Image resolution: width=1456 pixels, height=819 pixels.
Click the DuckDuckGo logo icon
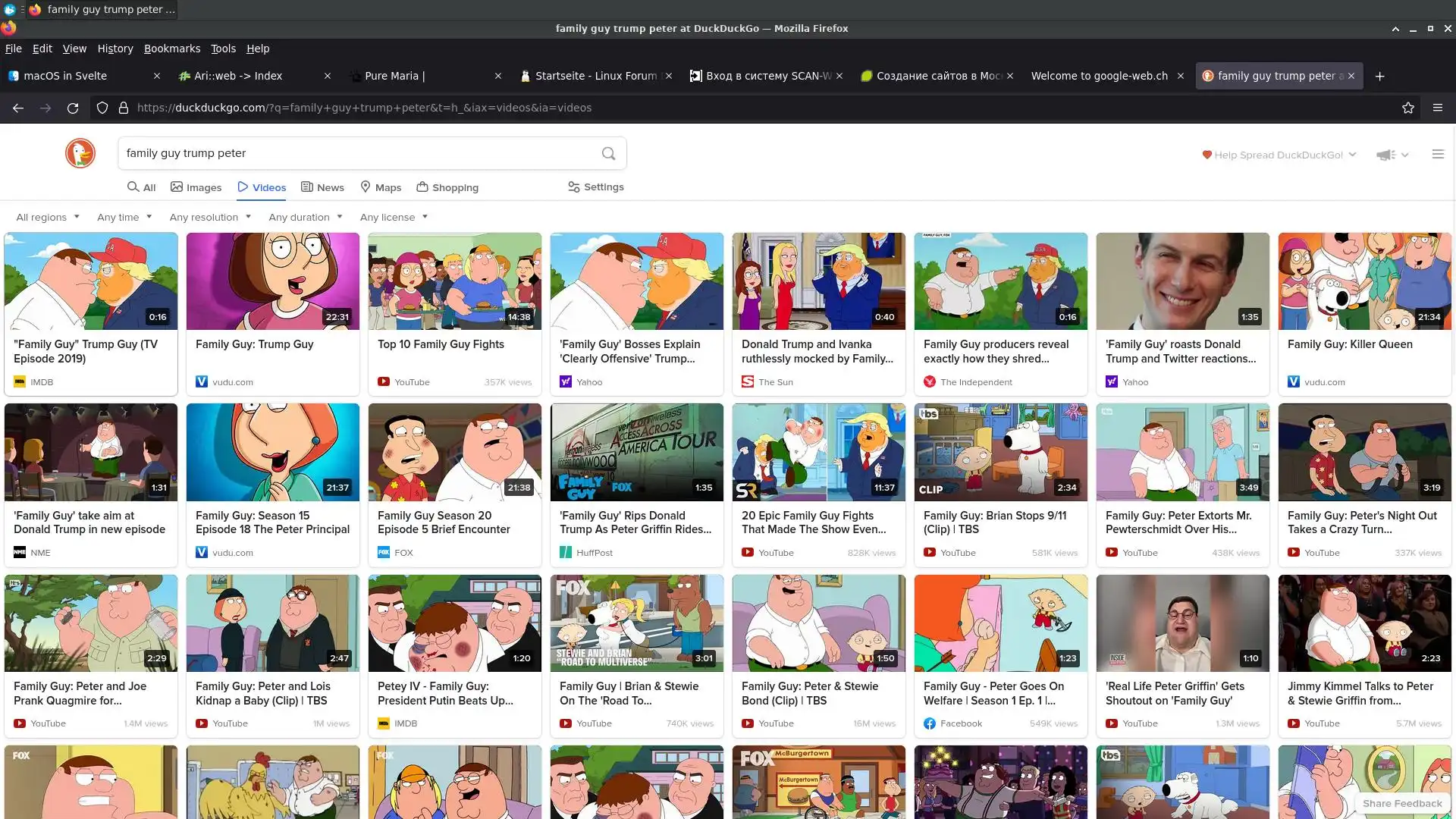(x=80, y=153)
